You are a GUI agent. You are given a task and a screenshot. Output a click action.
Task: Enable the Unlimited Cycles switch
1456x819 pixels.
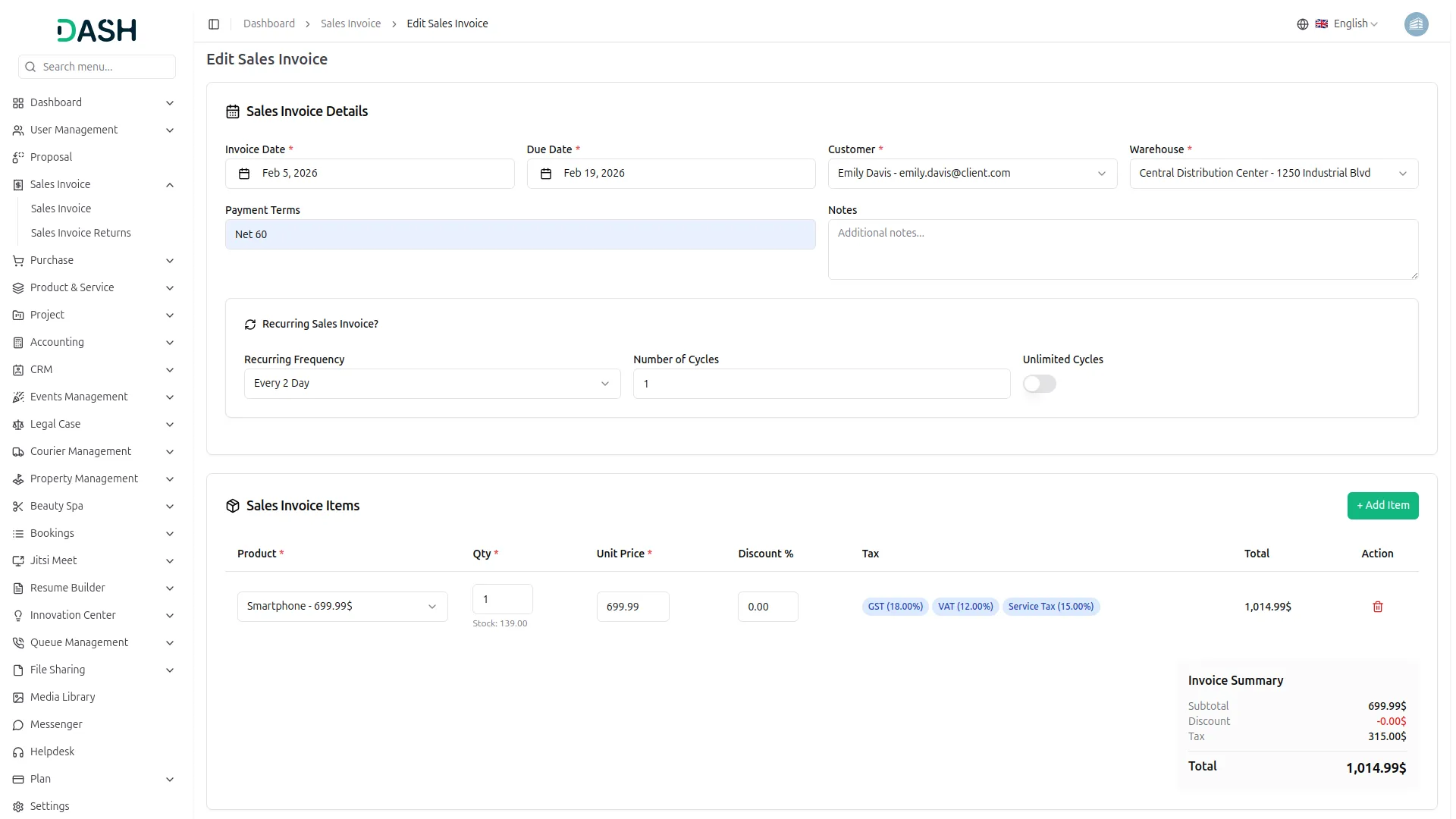pyautogui.click(x=1039, y=384)
